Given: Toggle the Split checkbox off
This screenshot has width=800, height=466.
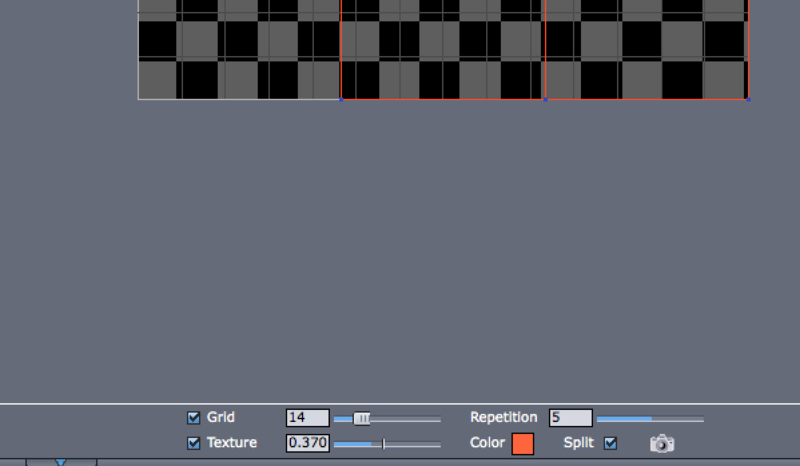Looking at the screenshot, I should coord(610,443).
